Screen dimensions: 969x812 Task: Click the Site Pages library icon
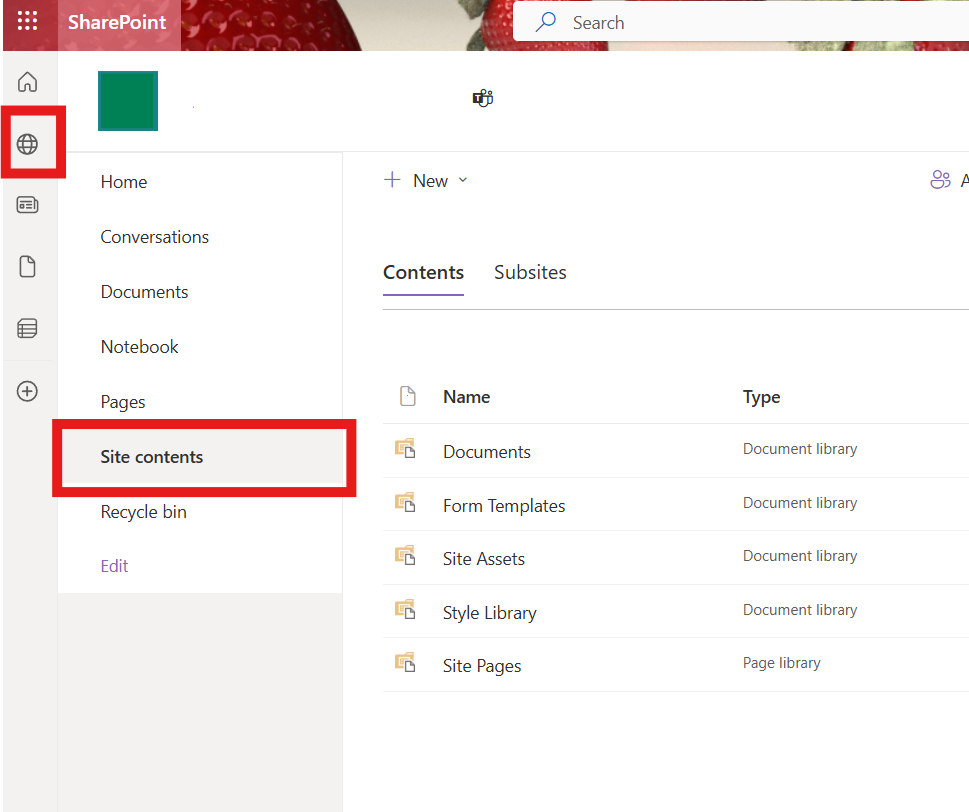coord(405,663)
